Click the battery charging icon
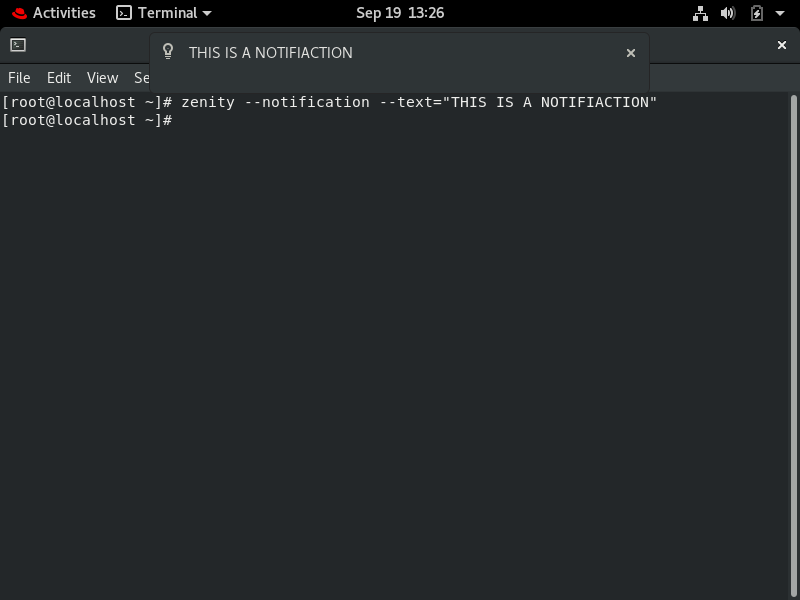800x600 pixels. (757, 13)
